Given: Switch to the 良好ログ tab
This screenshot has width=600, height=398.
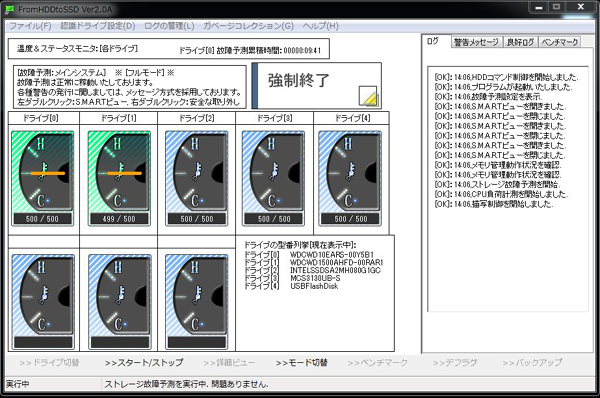Looking at the screenshot, I should click(x=520, y=42).
